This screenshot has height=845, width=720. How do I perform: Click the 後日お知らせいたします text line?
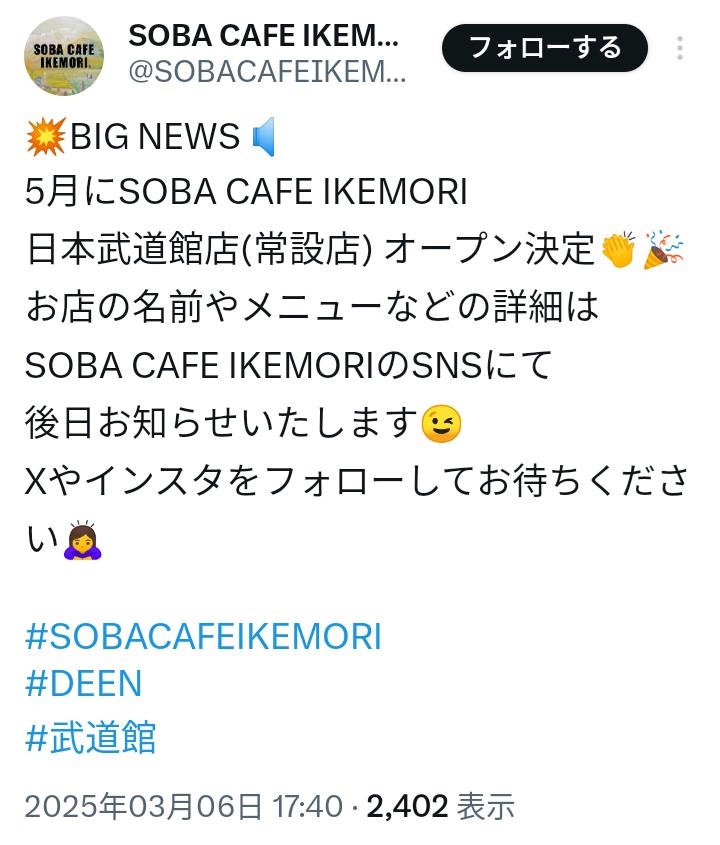[221, 424]
